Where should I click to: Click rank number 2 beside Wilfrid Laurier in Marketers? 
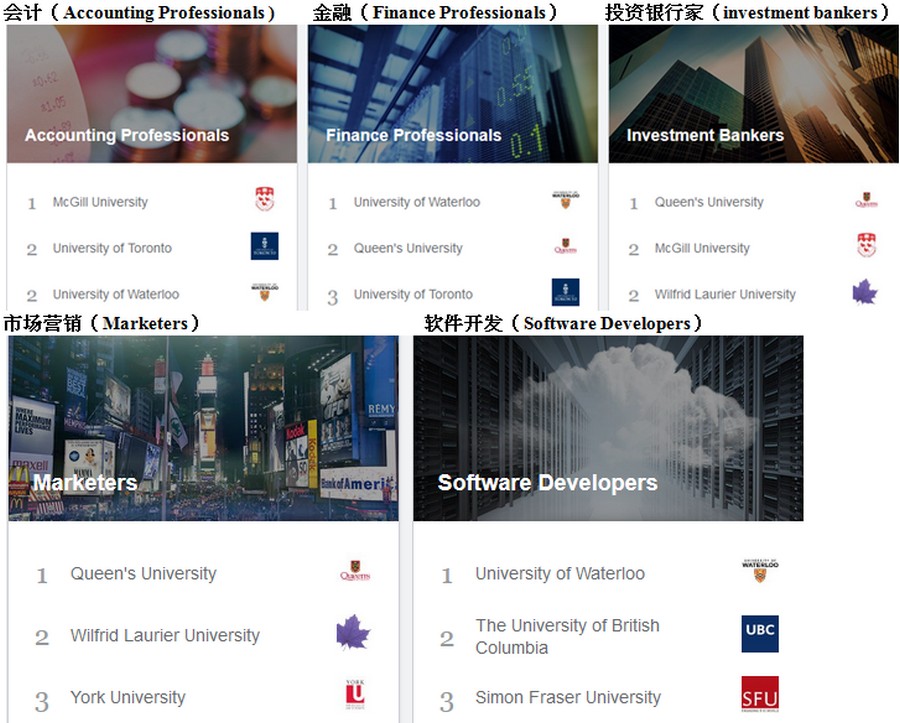[x=42, y=637]
